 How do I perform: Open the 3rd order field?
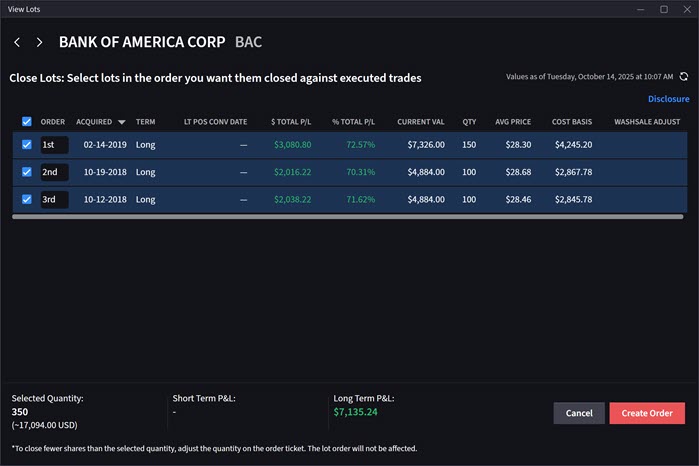click(x=54, y=199)
